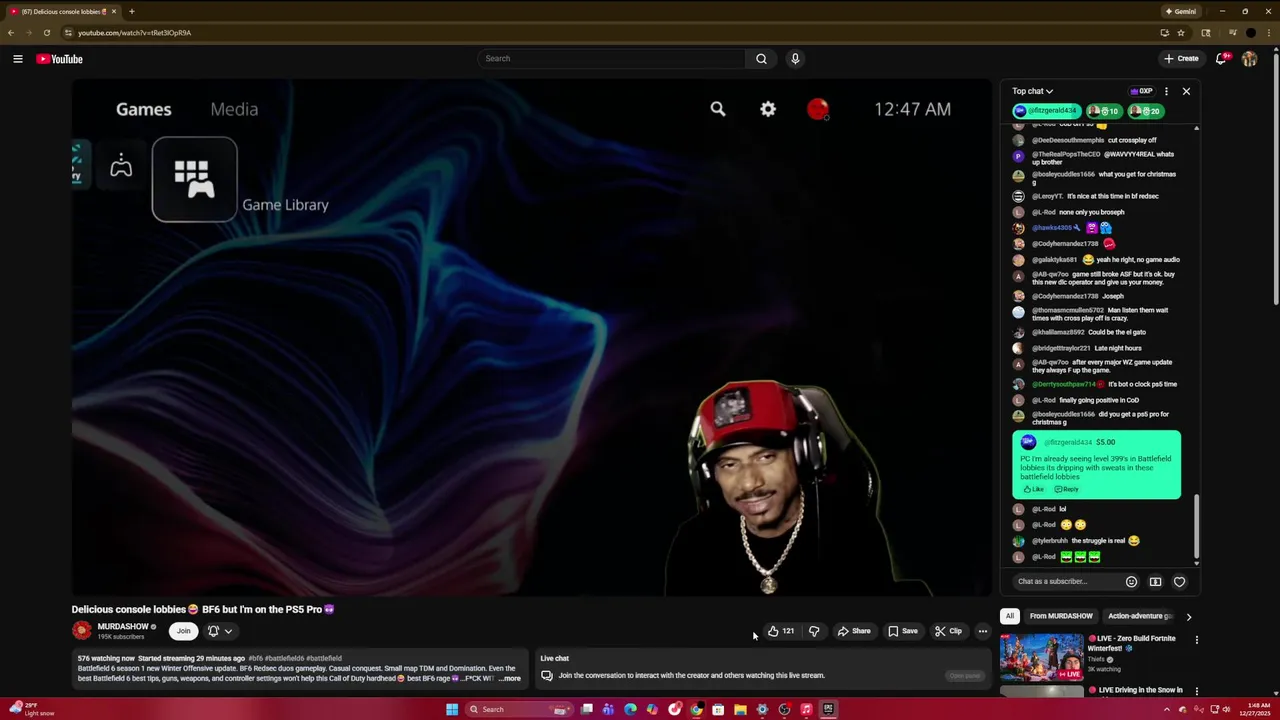Close the live chat panel
Viewport: 1280px width, 720px height.
pos(1186,91)
